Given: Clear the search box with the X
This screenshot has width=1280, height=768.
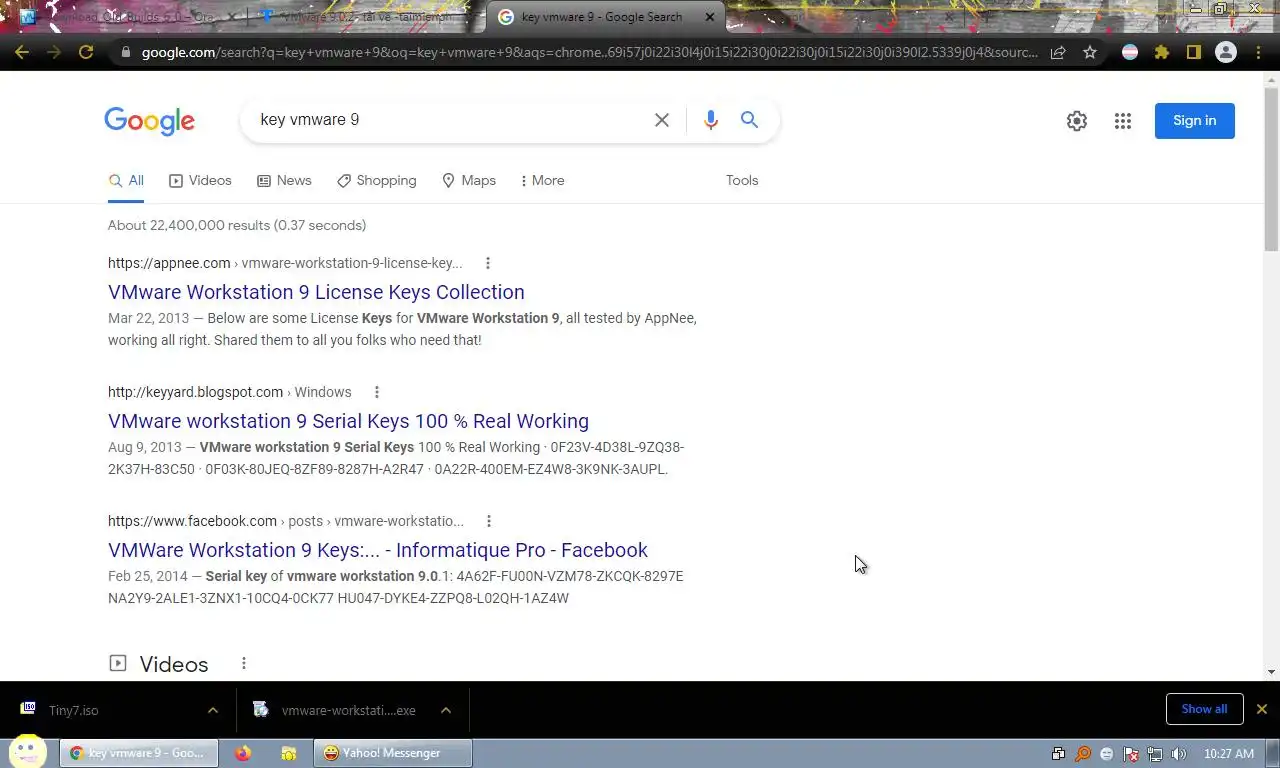Looking at the screenshot, I should pos(662,120).
